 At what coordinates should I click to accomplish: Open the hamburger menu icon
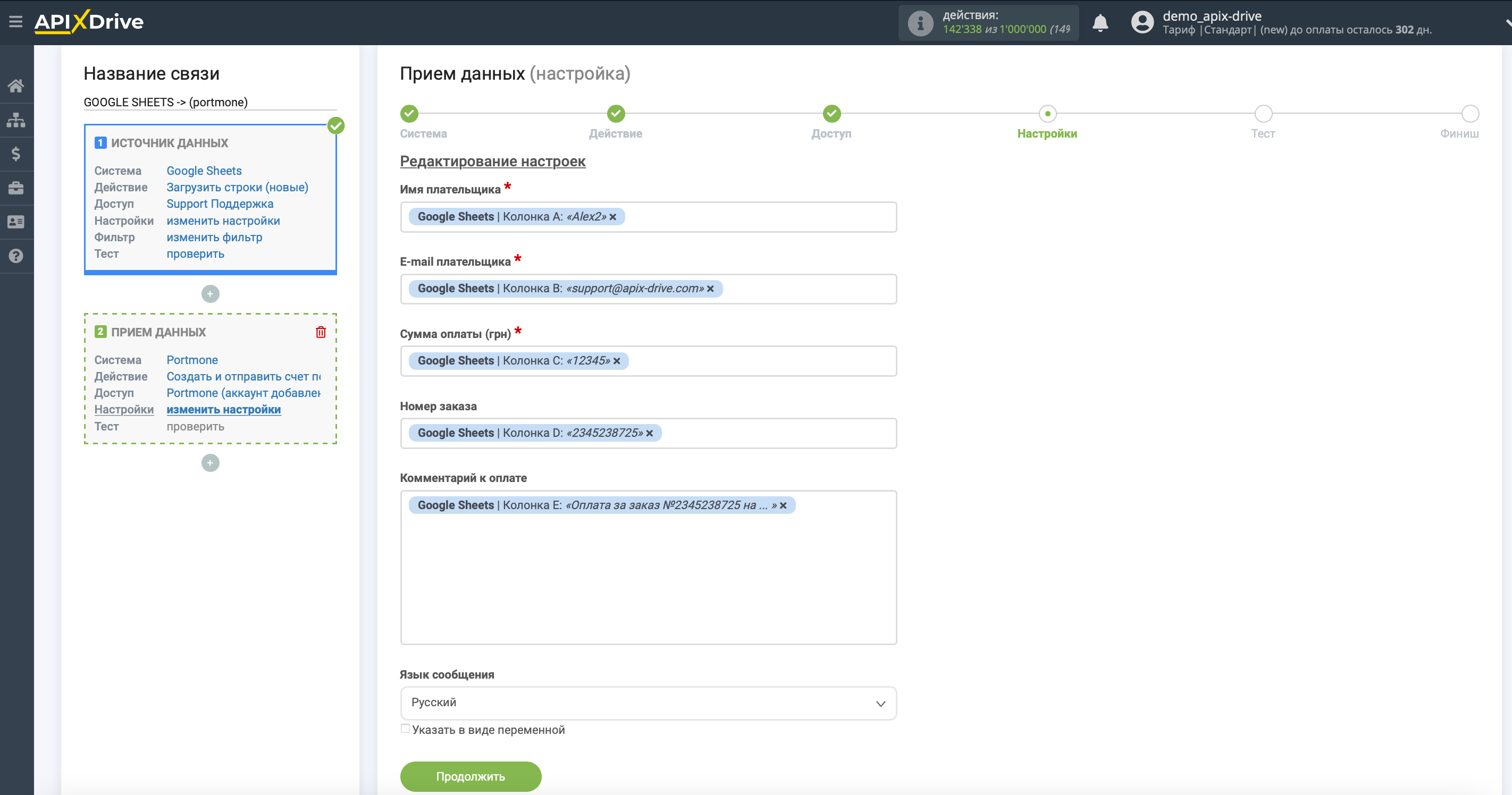(16, 22)
